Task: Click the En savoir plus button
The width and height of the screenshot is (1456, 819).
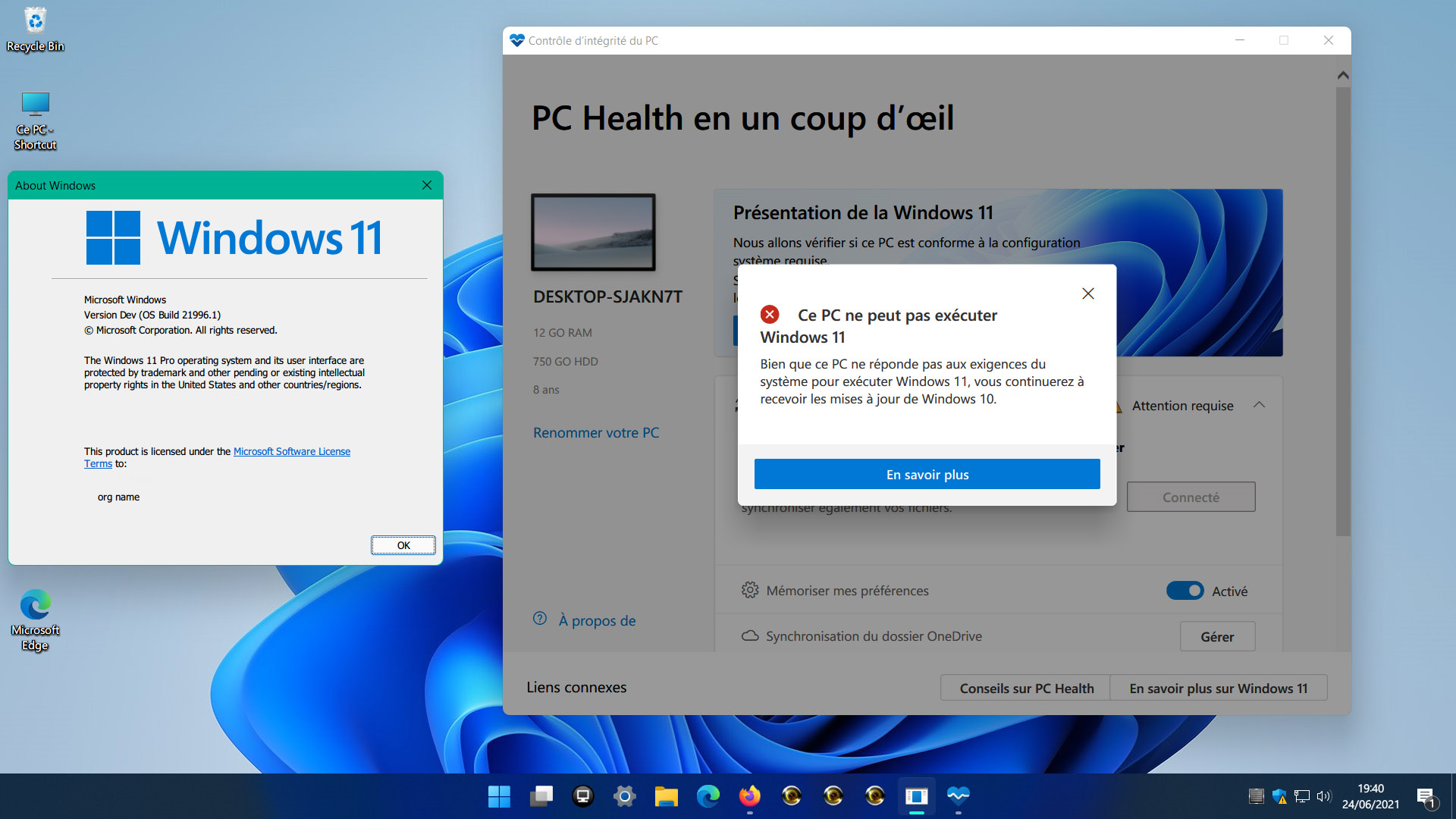Action: coord(927,474)
